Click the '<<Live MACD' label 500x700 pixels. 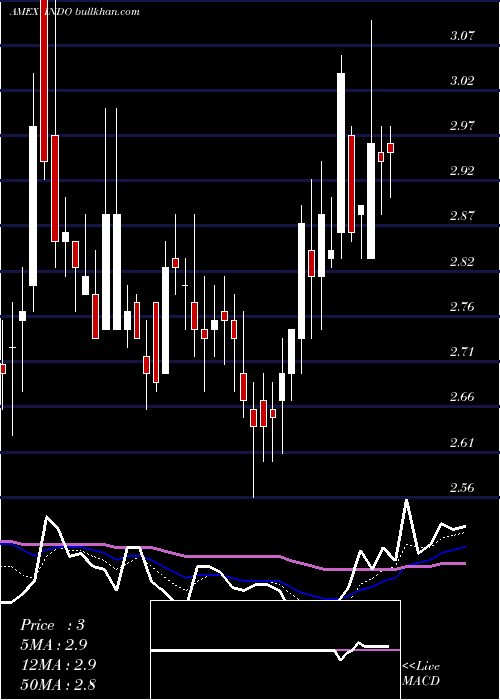tap(421, 673)
